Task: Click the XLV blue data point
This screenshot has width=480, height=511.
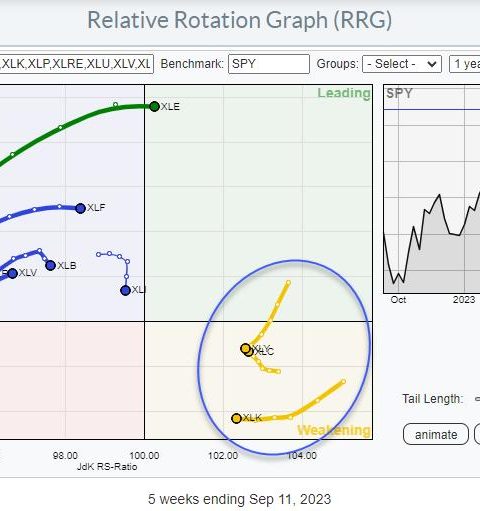Action: (12, 274)
